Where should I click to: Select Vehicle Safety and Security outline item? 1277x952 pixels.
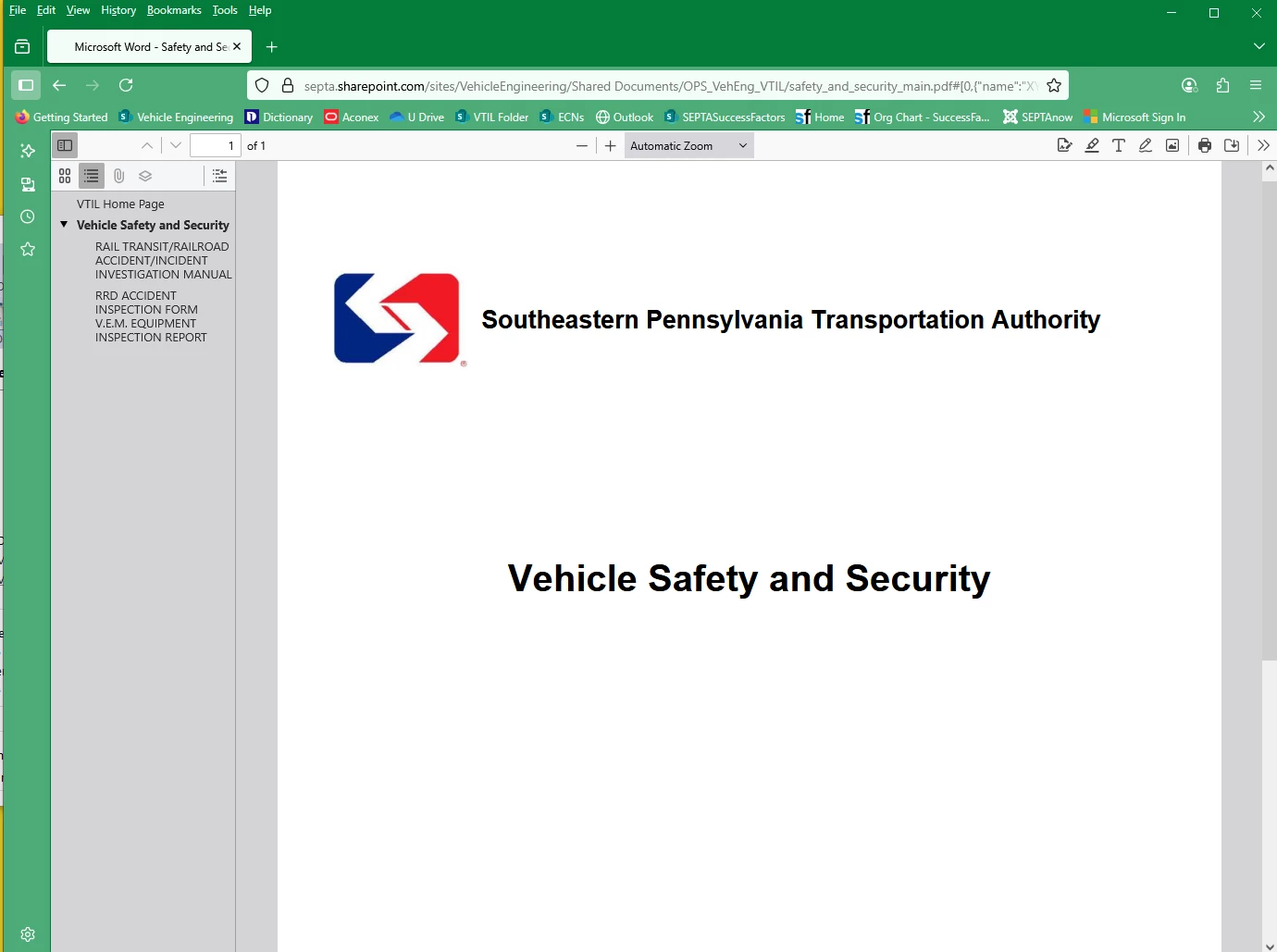[x=153, y=225]
